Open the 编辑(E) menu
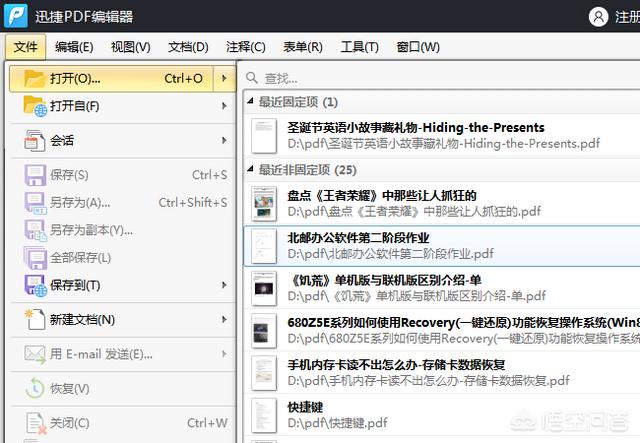The height and width of the screenshot is (443, 640). [x=74, y=47]
